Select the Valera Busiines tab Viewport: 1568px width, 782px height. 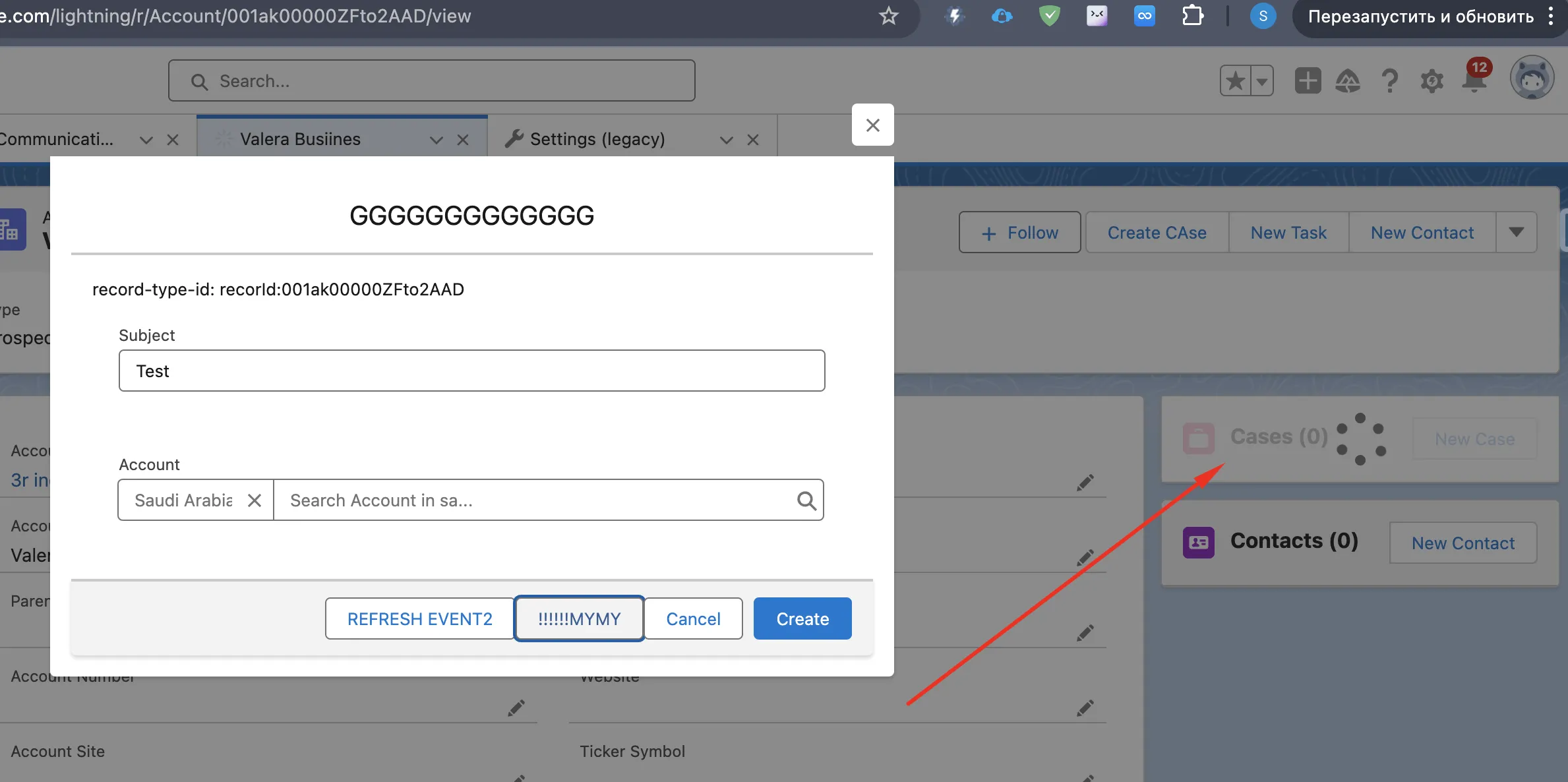pos(300,140)
